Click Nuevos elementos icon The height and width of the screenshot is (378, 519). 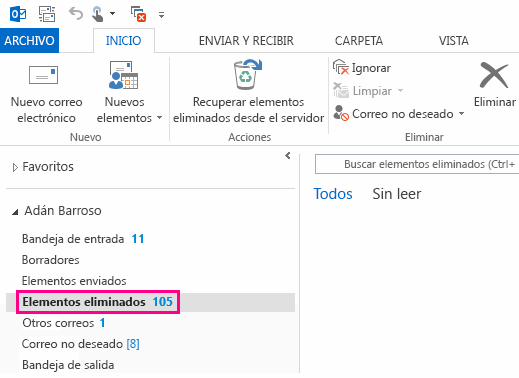tap(124, 75)
